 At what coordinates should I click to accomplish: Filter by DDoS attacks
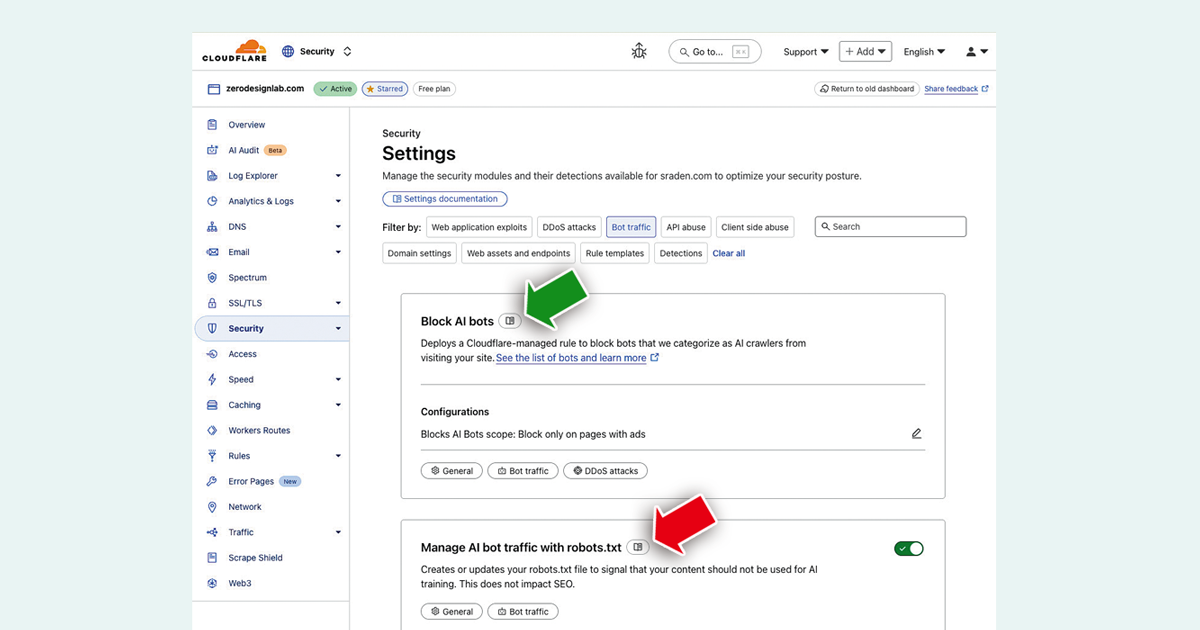569,227
